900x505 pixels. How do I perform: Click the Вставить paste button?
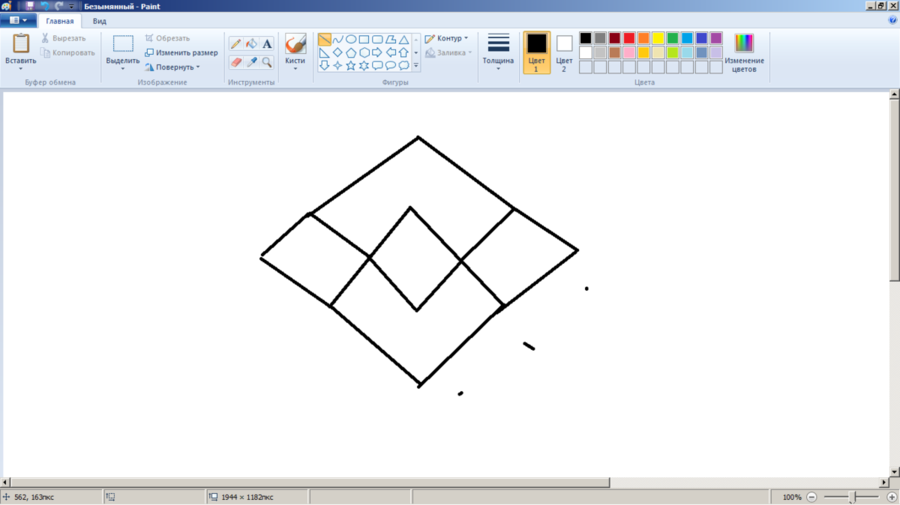point(21,48)
